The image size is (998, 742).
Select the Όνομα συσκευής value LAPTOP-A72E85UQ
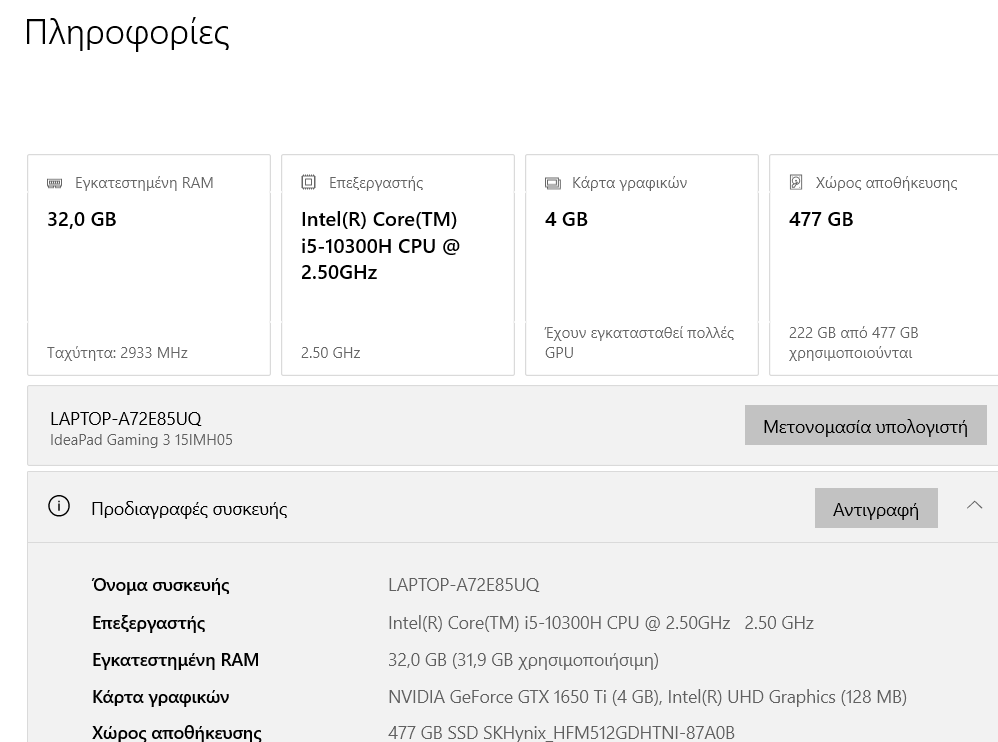pos(463,585)
